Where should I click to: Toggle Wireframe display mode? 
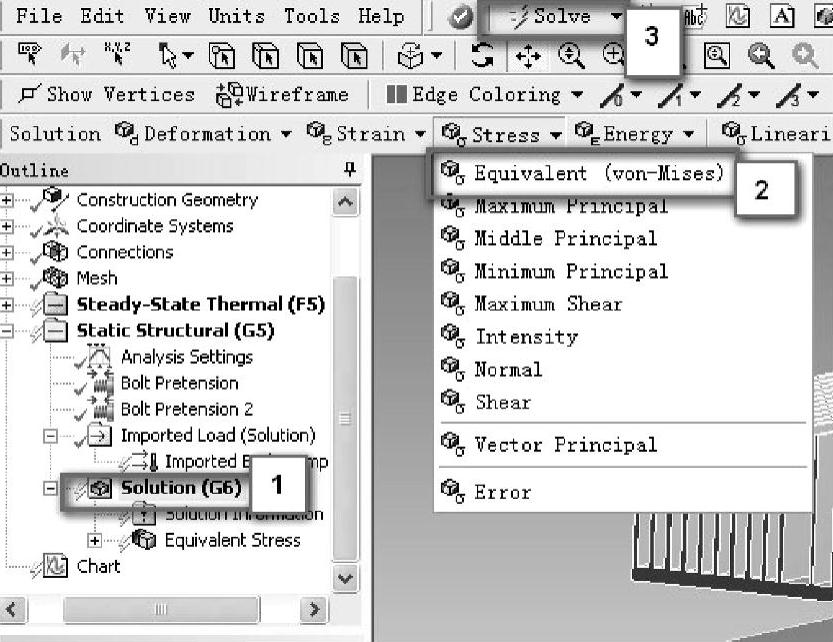click(x=282, y=95)
